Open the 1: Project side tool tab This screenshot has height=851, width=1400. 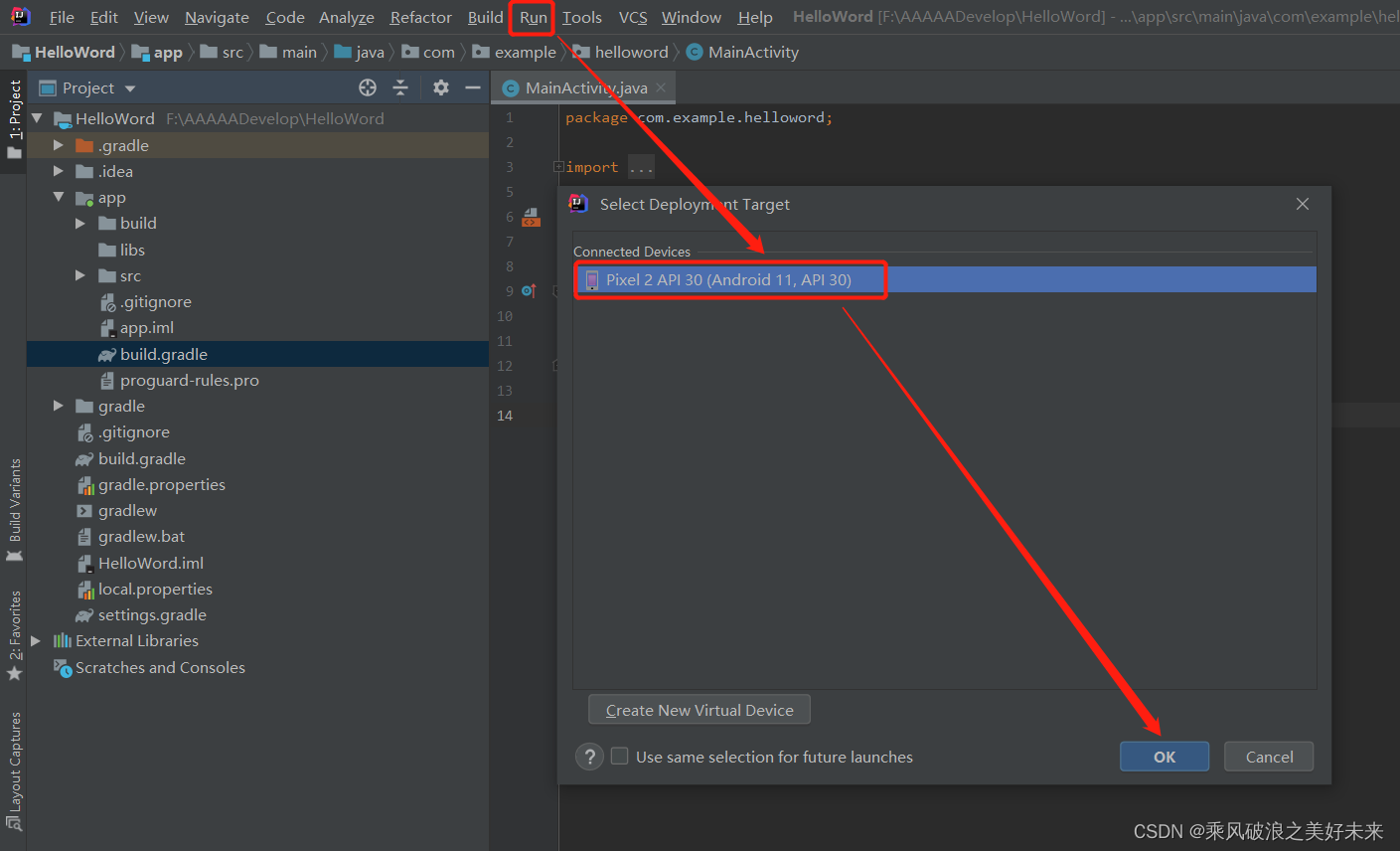(x=14, y=119)
